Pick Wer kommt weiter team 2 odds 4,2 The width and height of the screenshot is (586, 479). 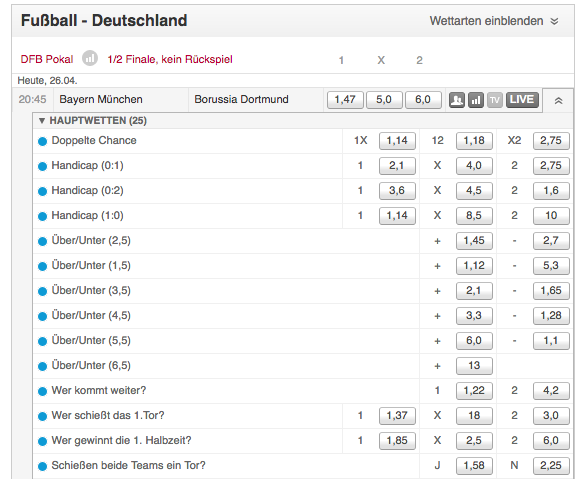[551, 391]
